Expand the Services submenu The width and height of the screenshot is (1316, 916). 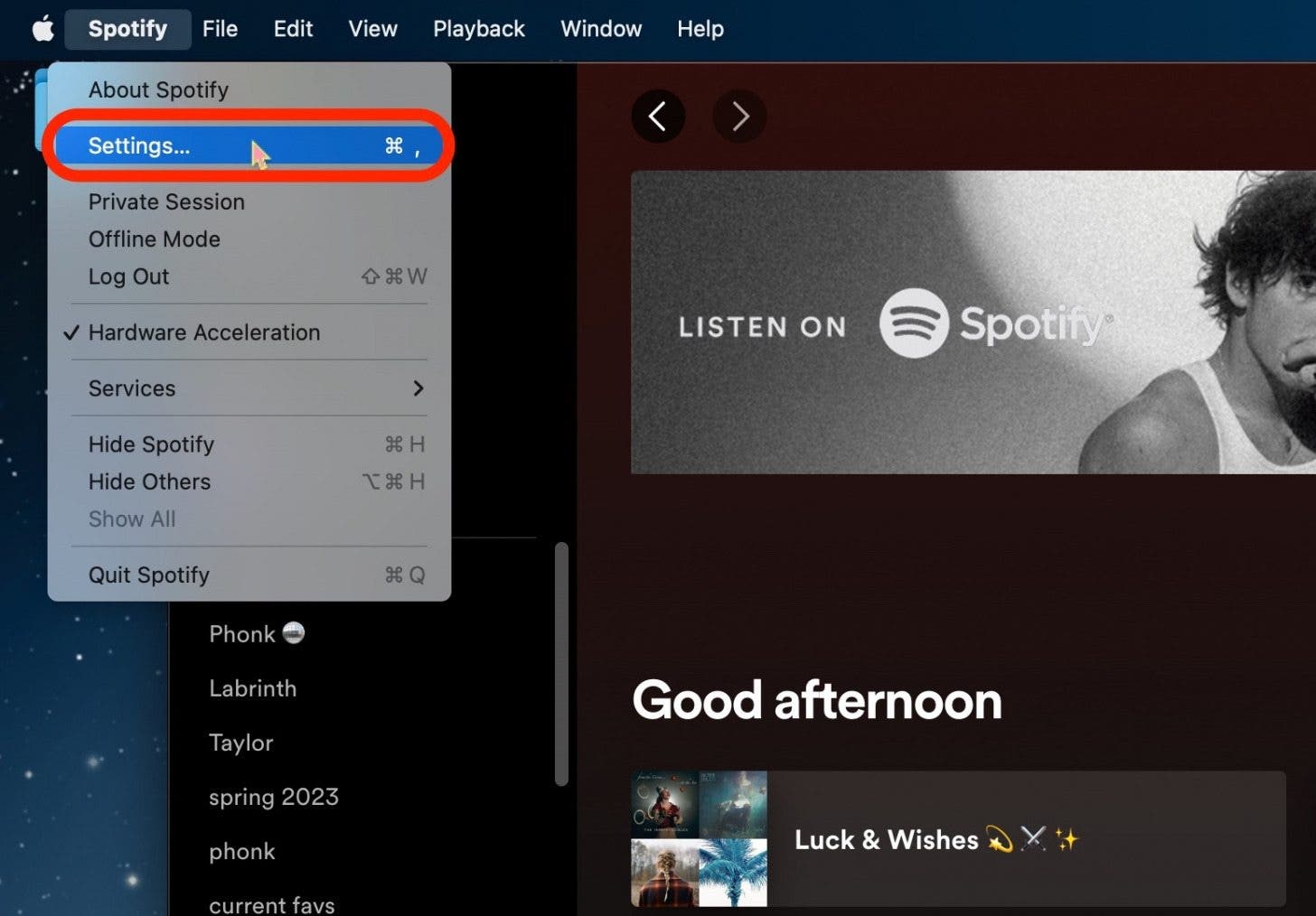pyautogui.click(x=132, y=388)
